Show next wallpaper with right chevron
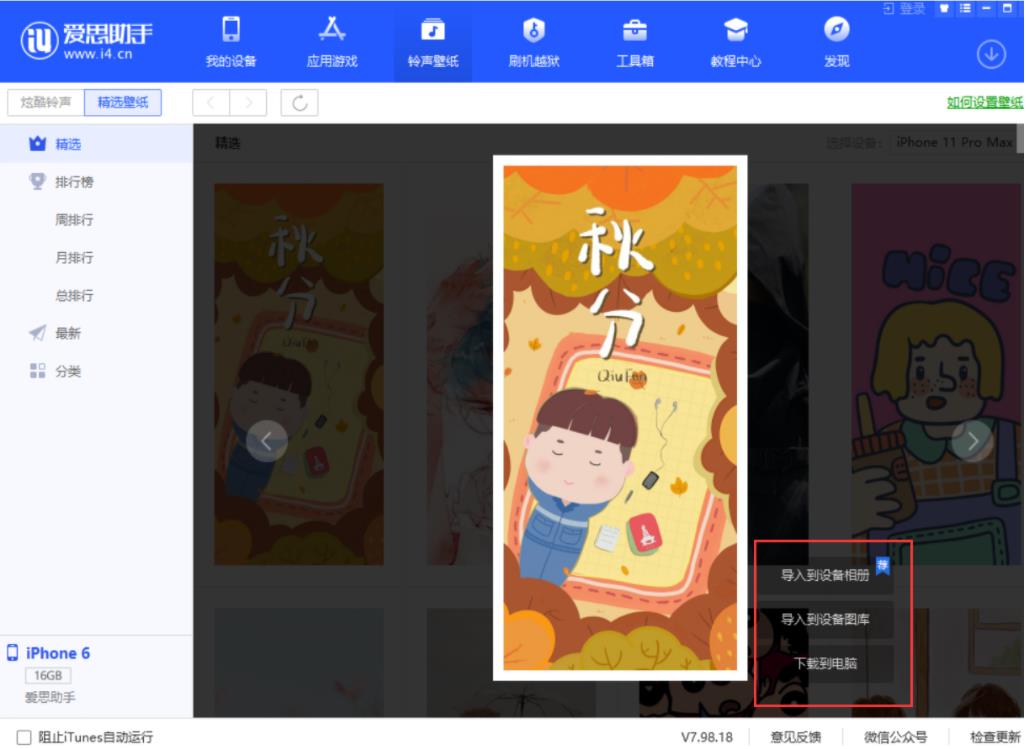 coord(971,439)
